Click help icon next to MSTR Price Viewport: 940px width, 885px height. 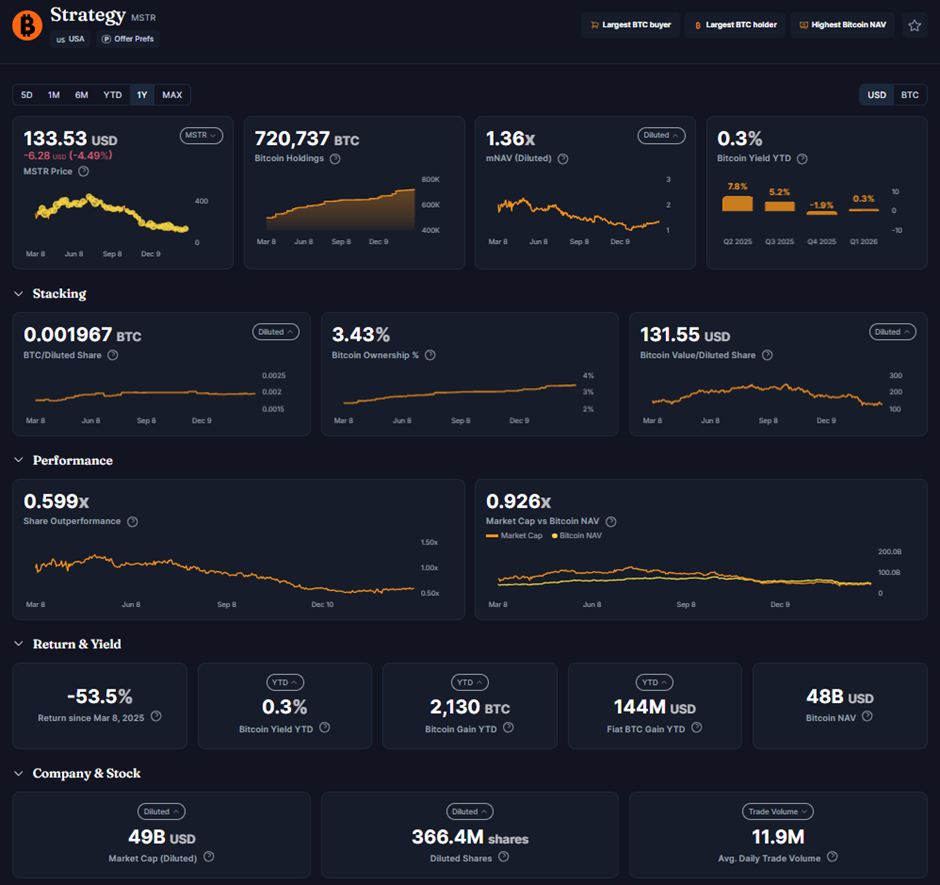(x=83, y=171)
